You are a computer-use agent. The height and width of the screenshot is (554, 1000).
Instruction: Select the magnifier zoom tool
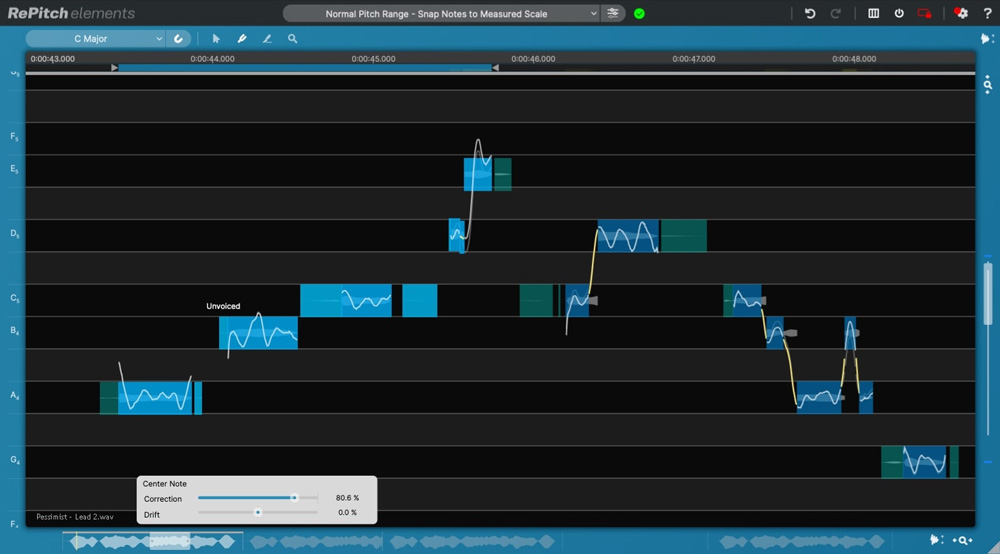point(292,39)
